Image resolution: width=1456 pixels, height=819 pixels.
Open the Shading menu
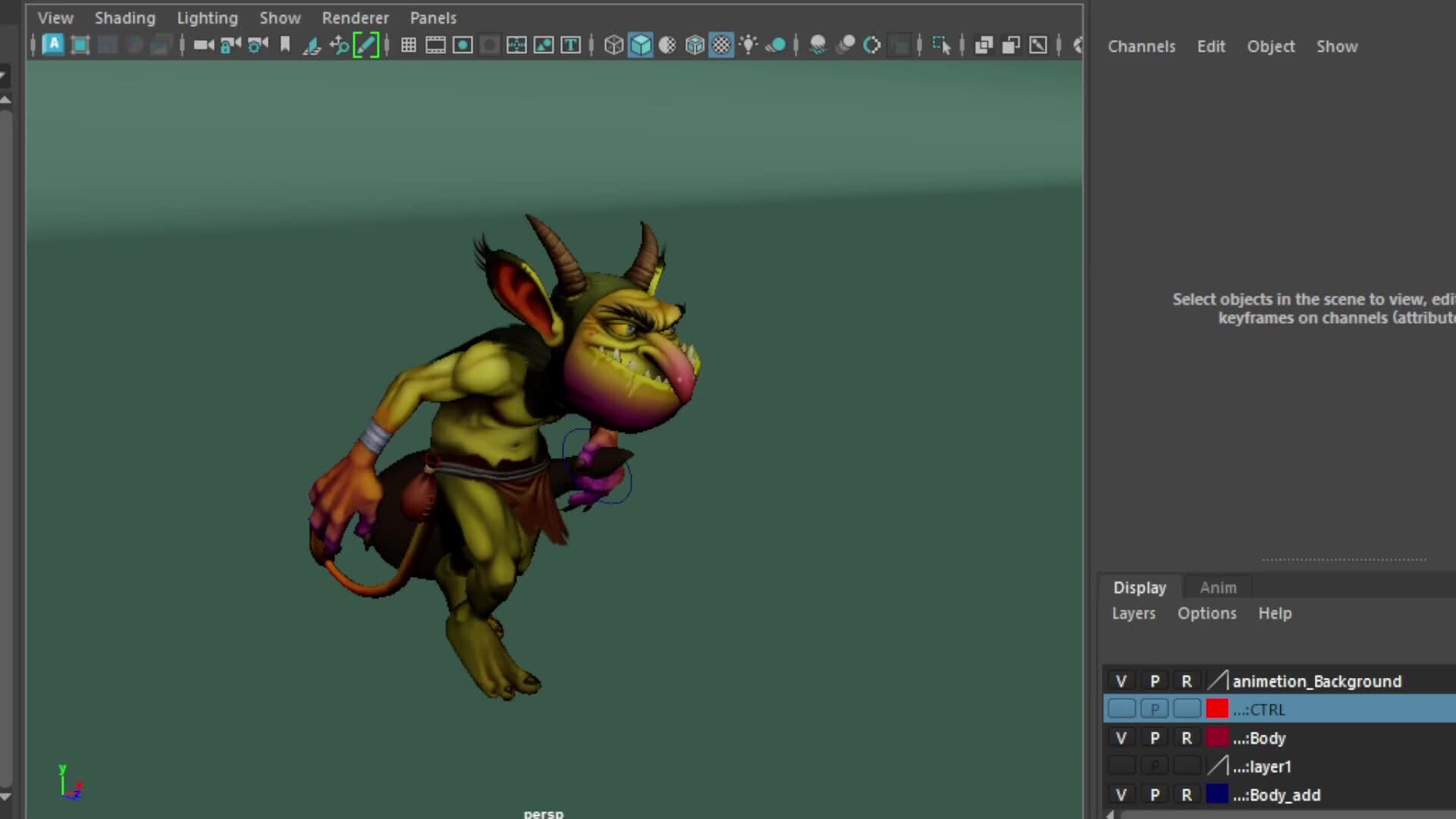click(x=124, y=17)
